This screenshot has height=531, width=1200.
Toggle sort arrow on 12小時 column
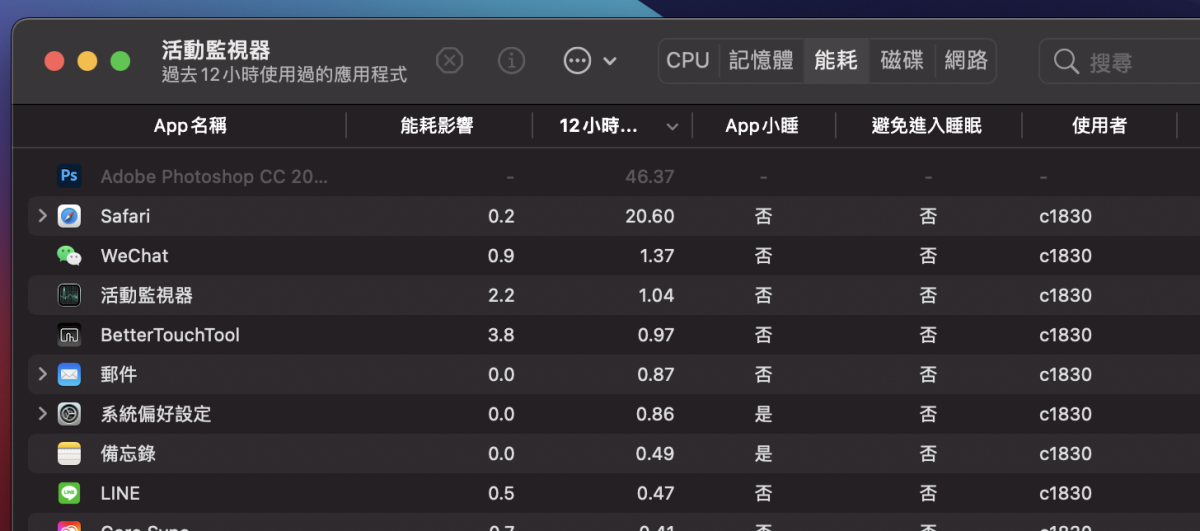(672, 126)
